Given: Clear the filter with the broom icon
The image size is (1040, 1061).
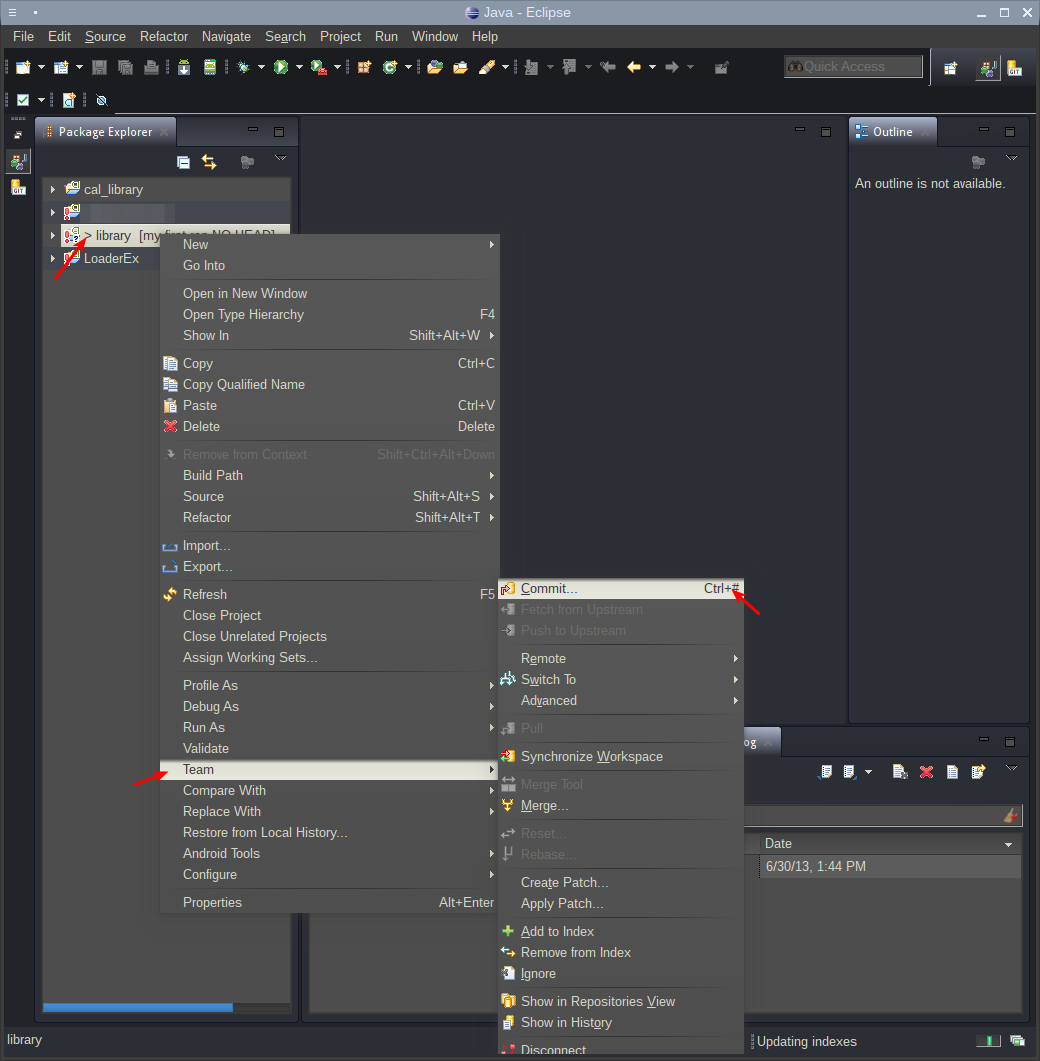Looking at the screenshot, I should (x=1010, y=816).
